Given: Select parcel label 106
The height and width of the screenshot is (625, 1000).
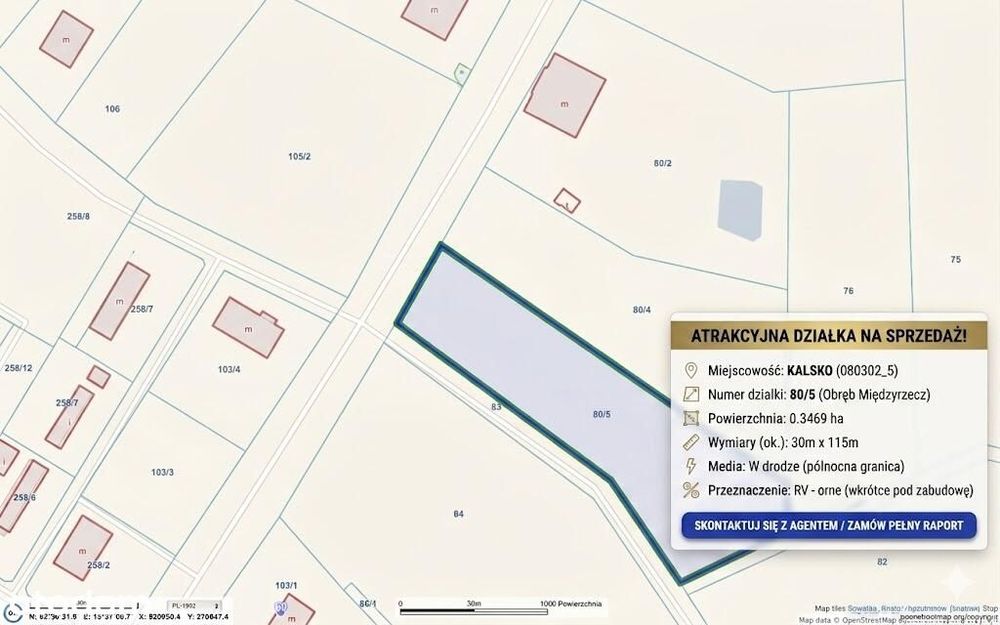Looking at the screenshot, I should [x=112, y=108].
